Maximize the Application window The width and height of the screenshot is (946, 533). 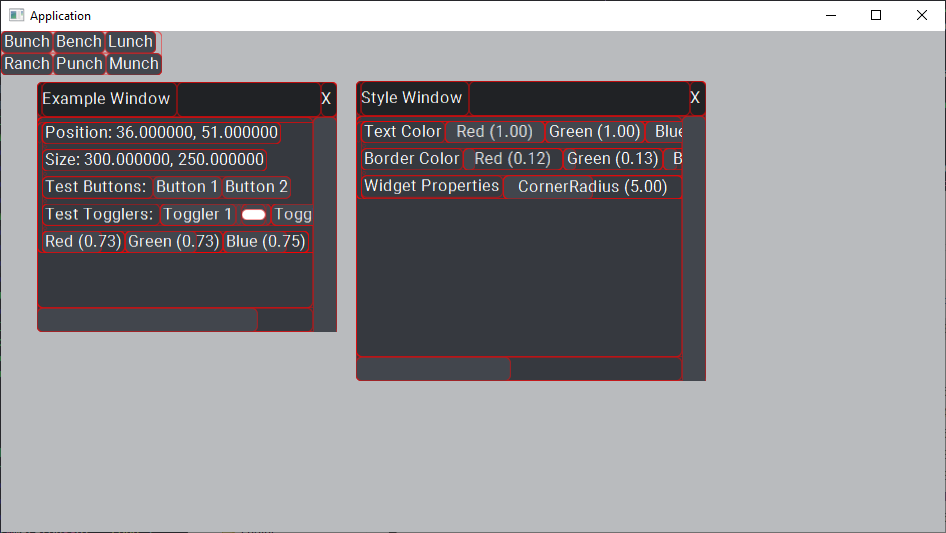pyautogui.click(x=876, y=16)
